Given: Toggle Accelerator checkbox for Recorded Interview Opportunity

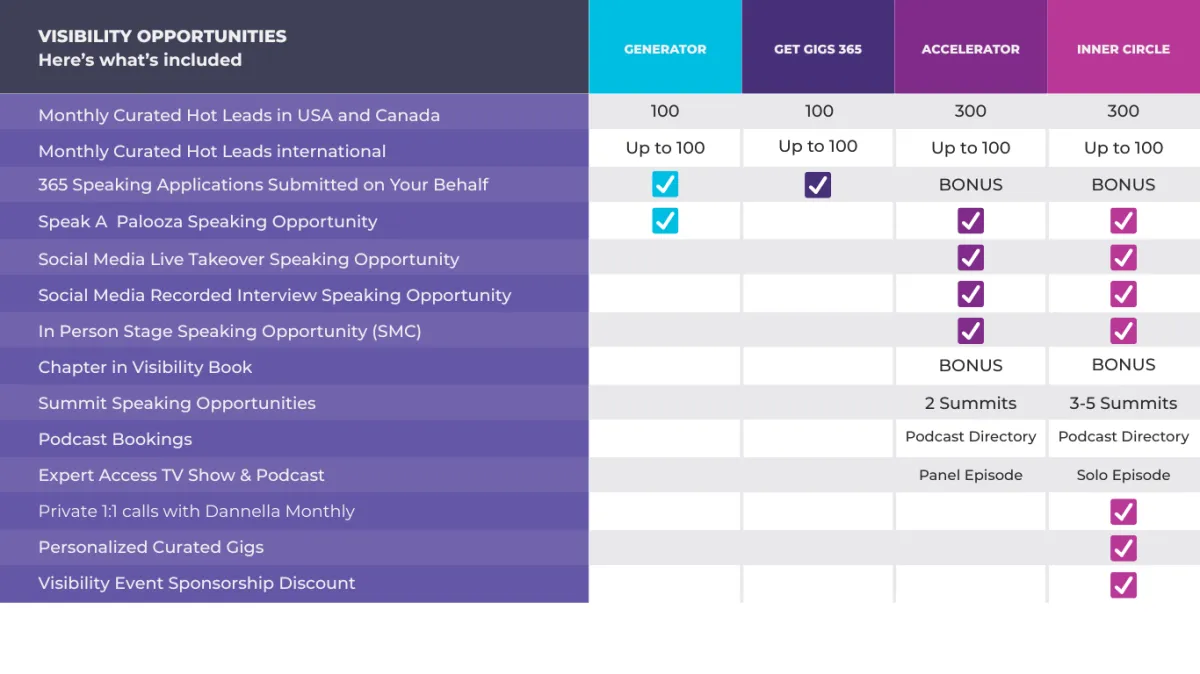Looking at the screenshot, I should 971,294.
